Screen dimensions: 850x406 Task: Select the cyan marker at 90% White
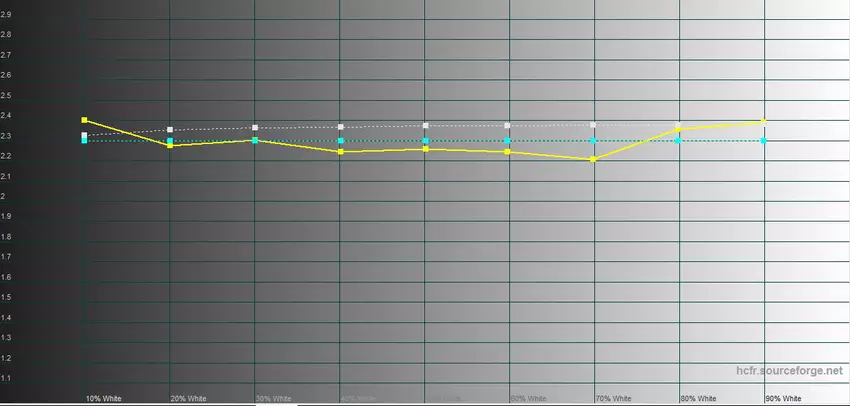[764, 141]
